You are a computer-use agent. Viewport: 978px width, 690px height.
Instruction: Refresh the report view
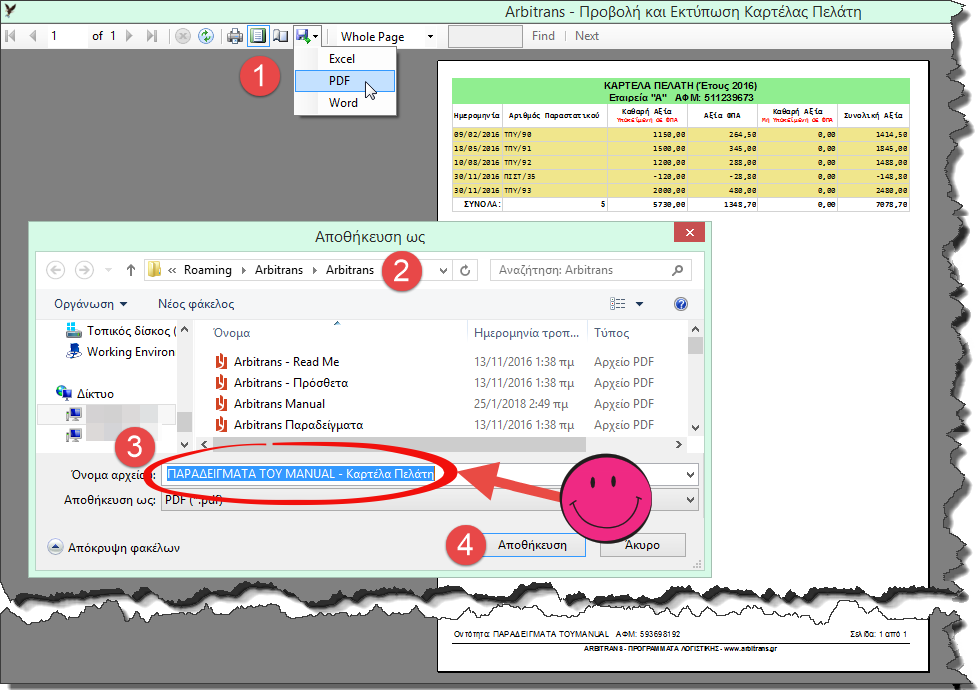coord(206,36)
